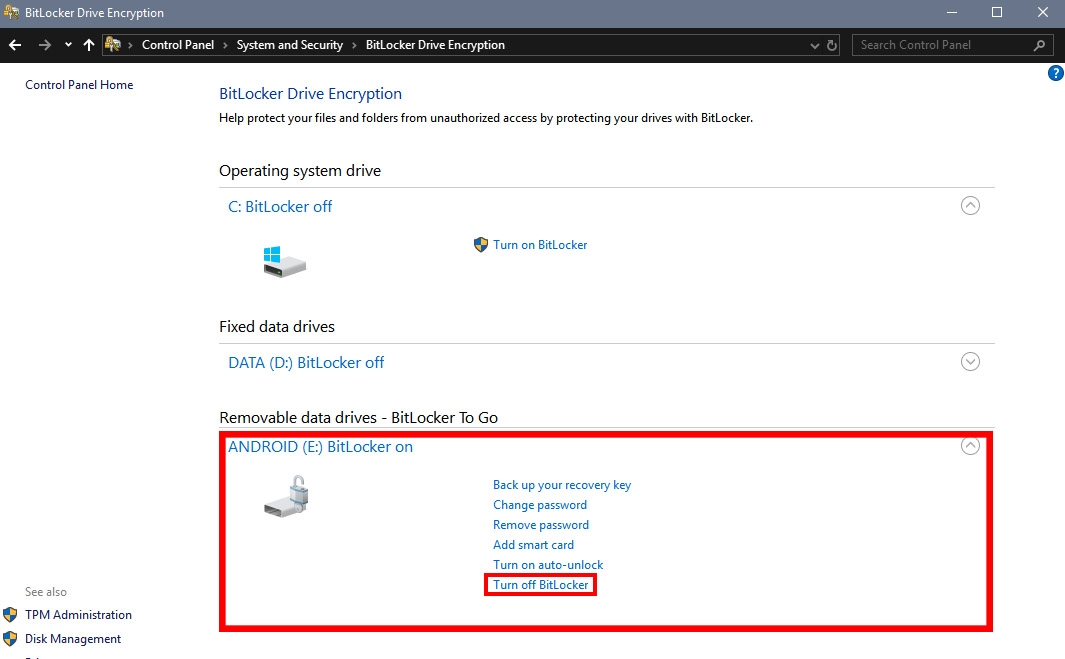Select Control Panel in the breadcrumb
The height and width of the screenshot is (659, 1065).
point(177,45)
